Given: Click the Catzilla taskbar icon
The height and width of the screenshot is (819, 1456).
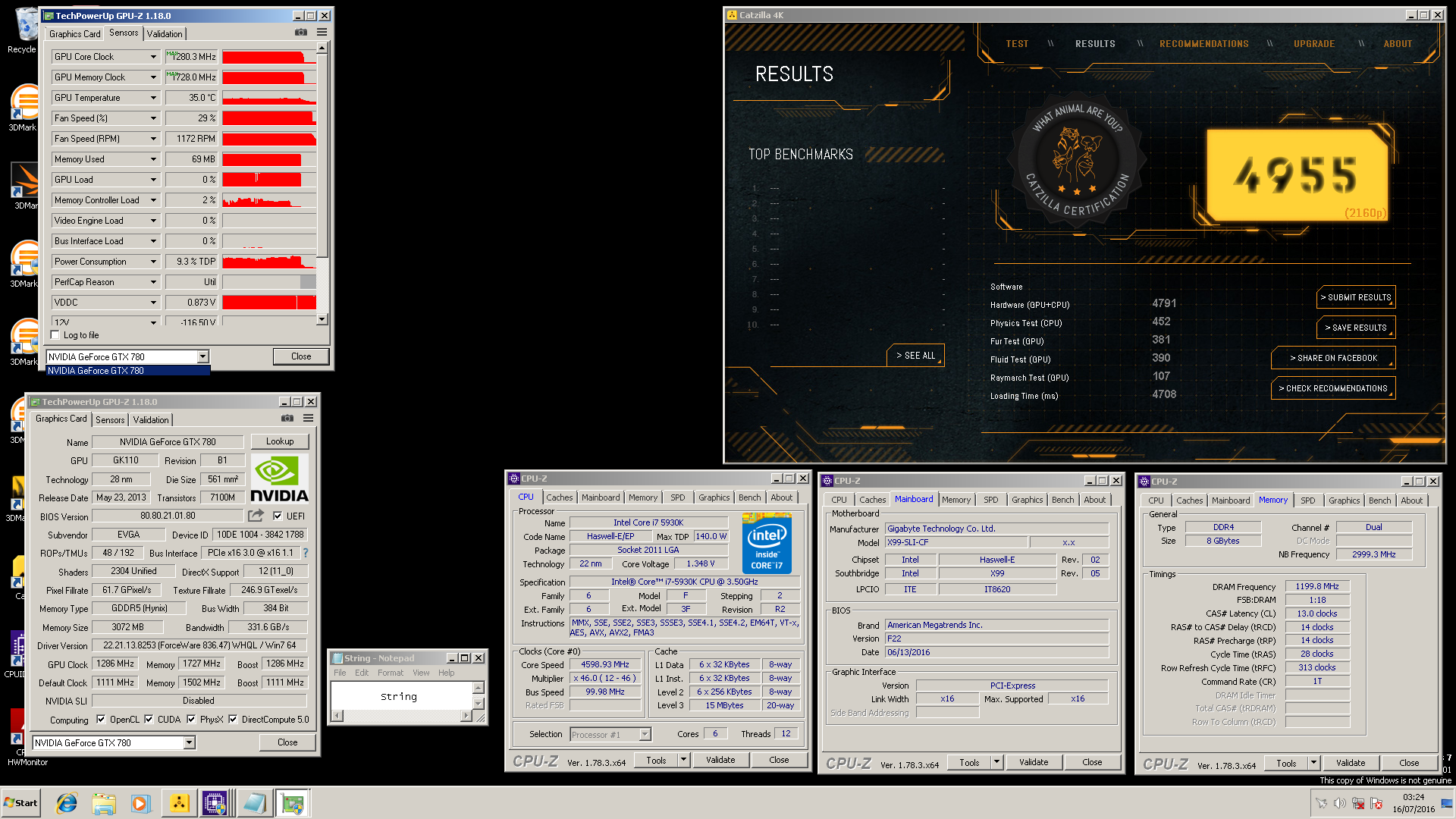Looking at the screenshot, I should coord(179,803).
